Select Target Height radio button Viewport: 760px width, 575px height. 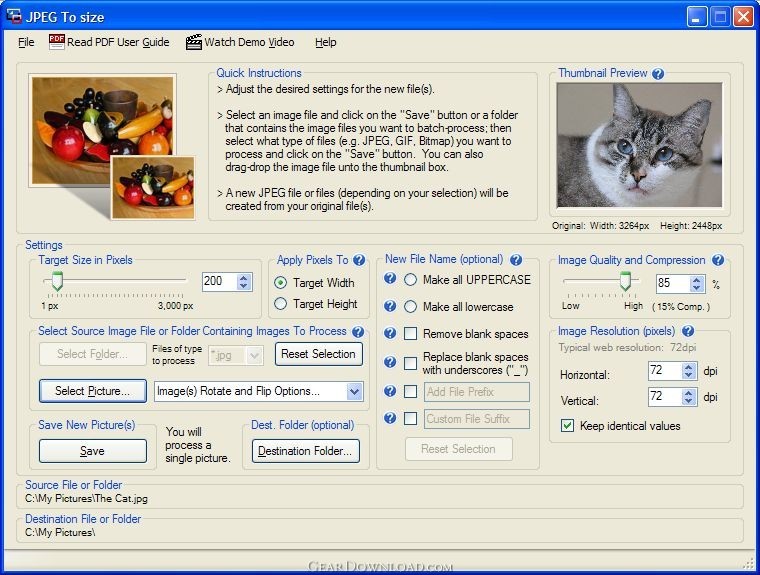[x=280, y=304]
